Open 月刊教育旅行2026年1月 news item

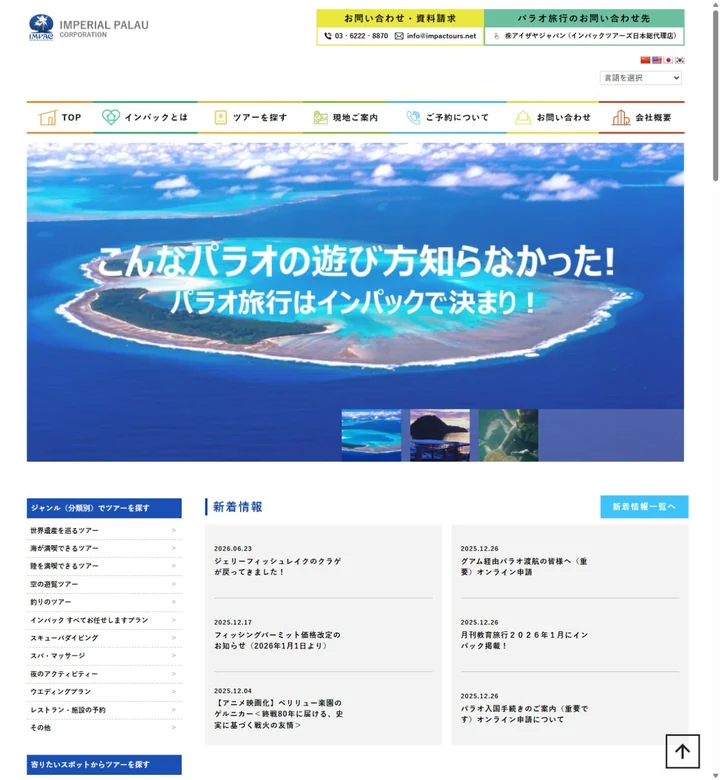(524, 640)
